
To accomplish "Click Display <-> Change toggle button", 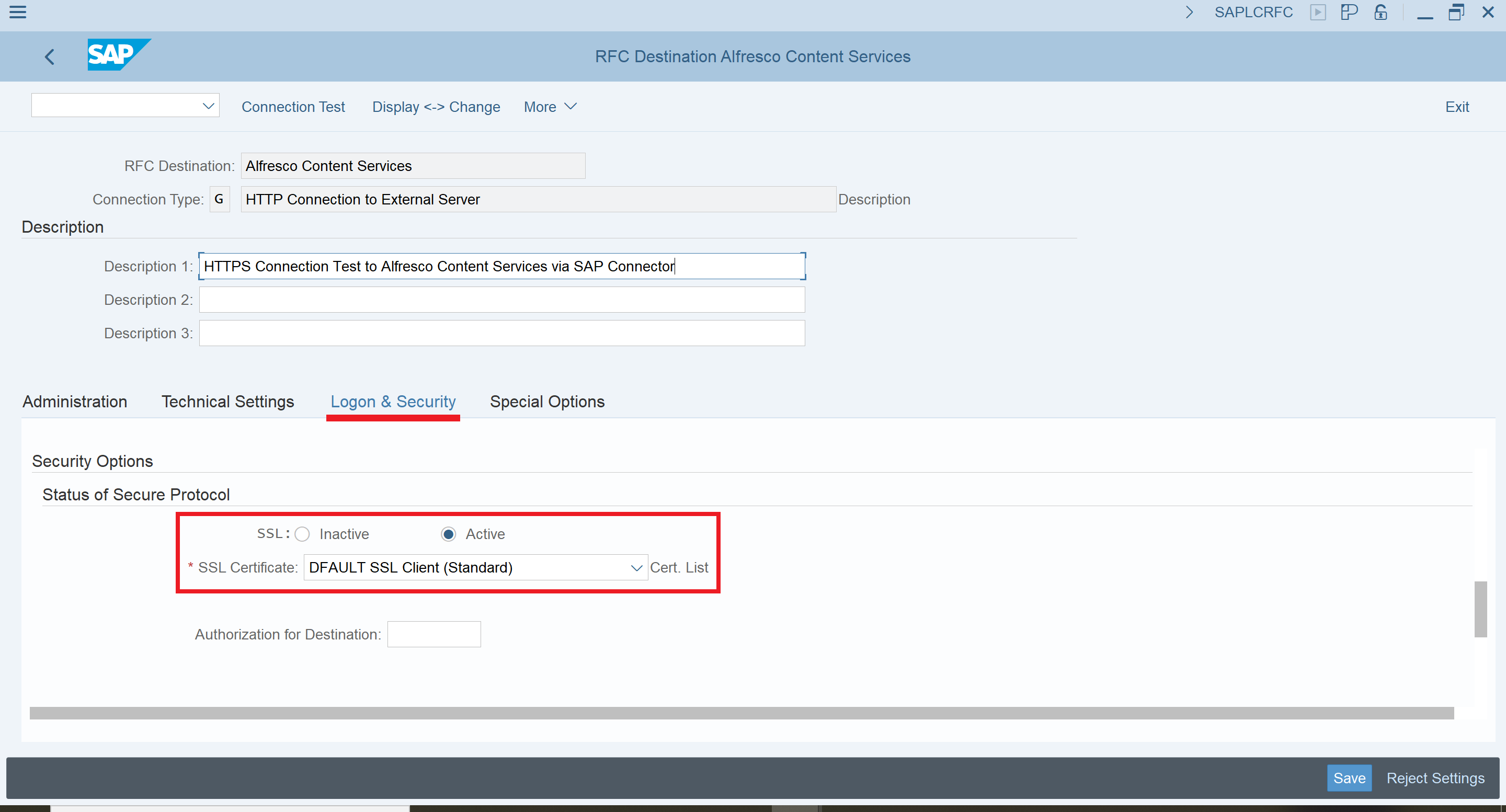I will [x=436, y=107].
